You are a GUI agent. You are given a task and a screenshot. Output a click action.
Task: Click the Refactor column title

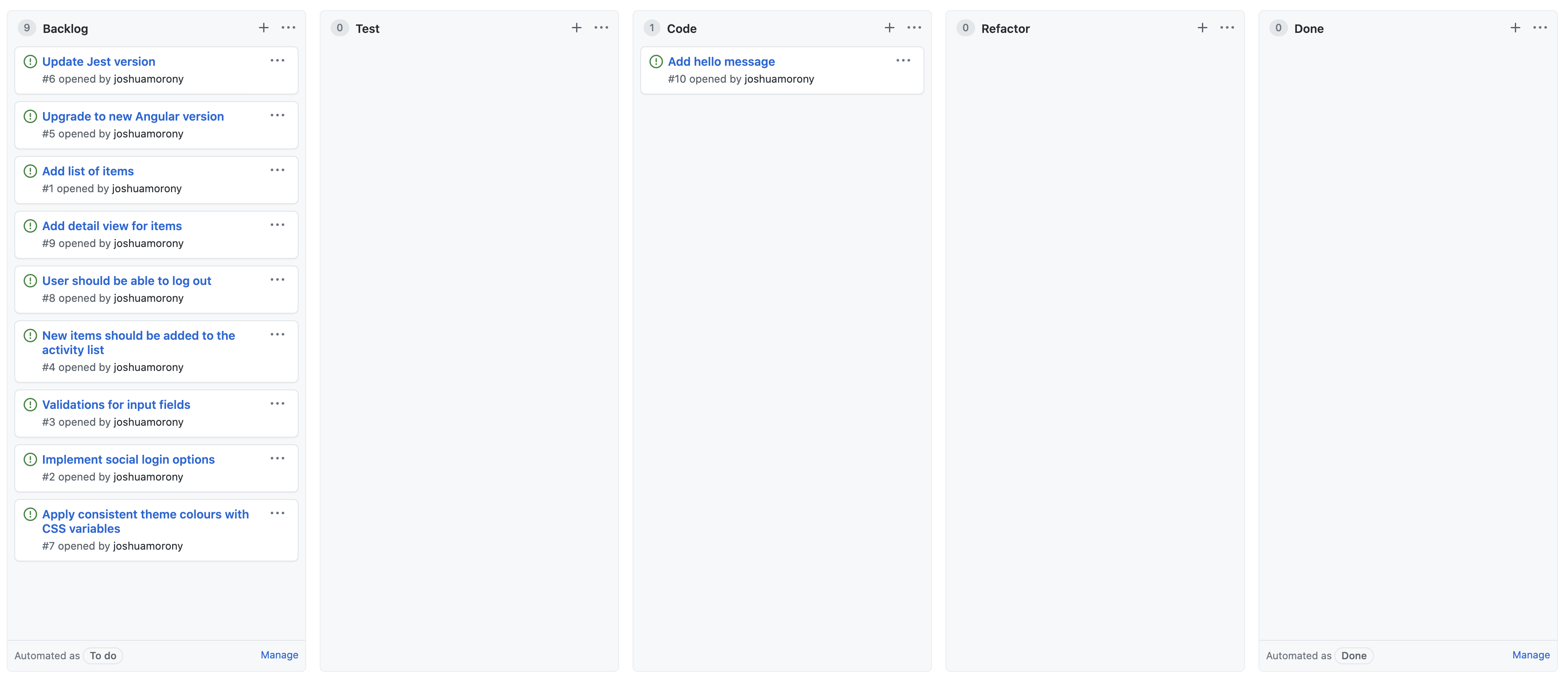1005,29
